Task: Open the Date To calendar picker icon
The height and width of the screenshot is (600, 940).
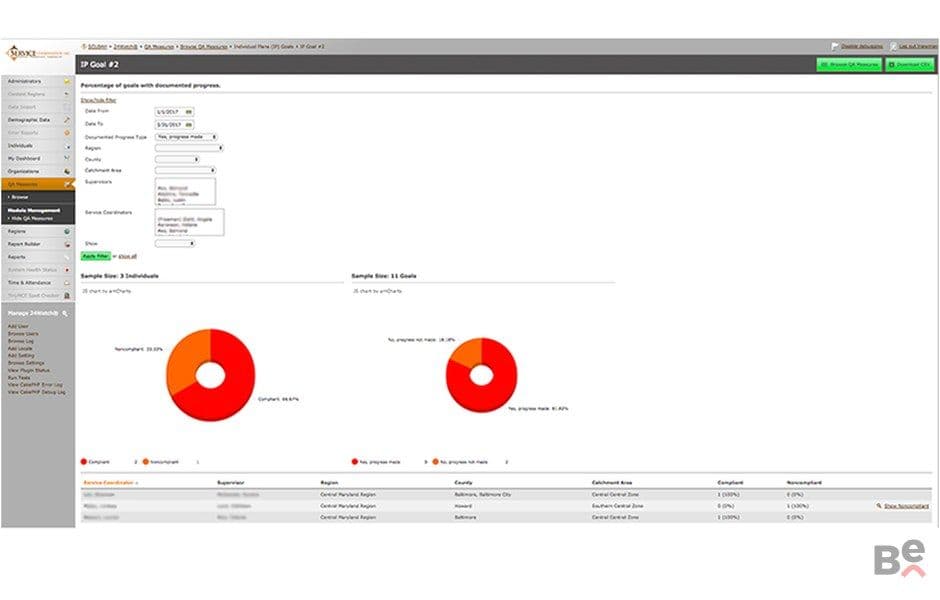Action: (189, 125)
